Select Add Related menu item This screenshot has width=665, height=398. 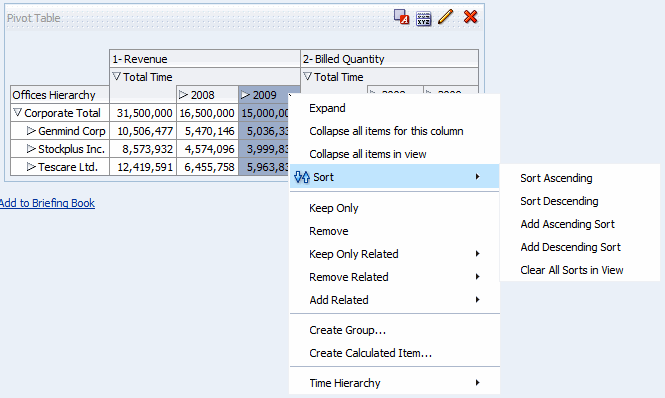coord(394,300)
